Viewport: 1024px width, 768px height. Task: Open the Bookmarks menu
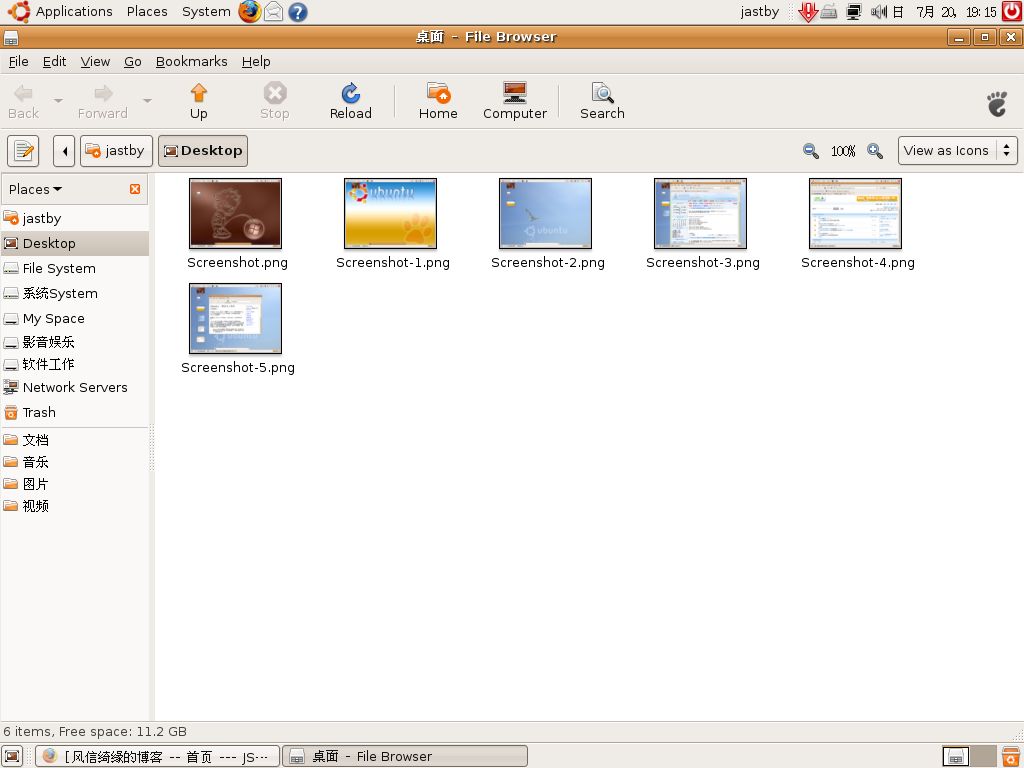coord(191,61)
